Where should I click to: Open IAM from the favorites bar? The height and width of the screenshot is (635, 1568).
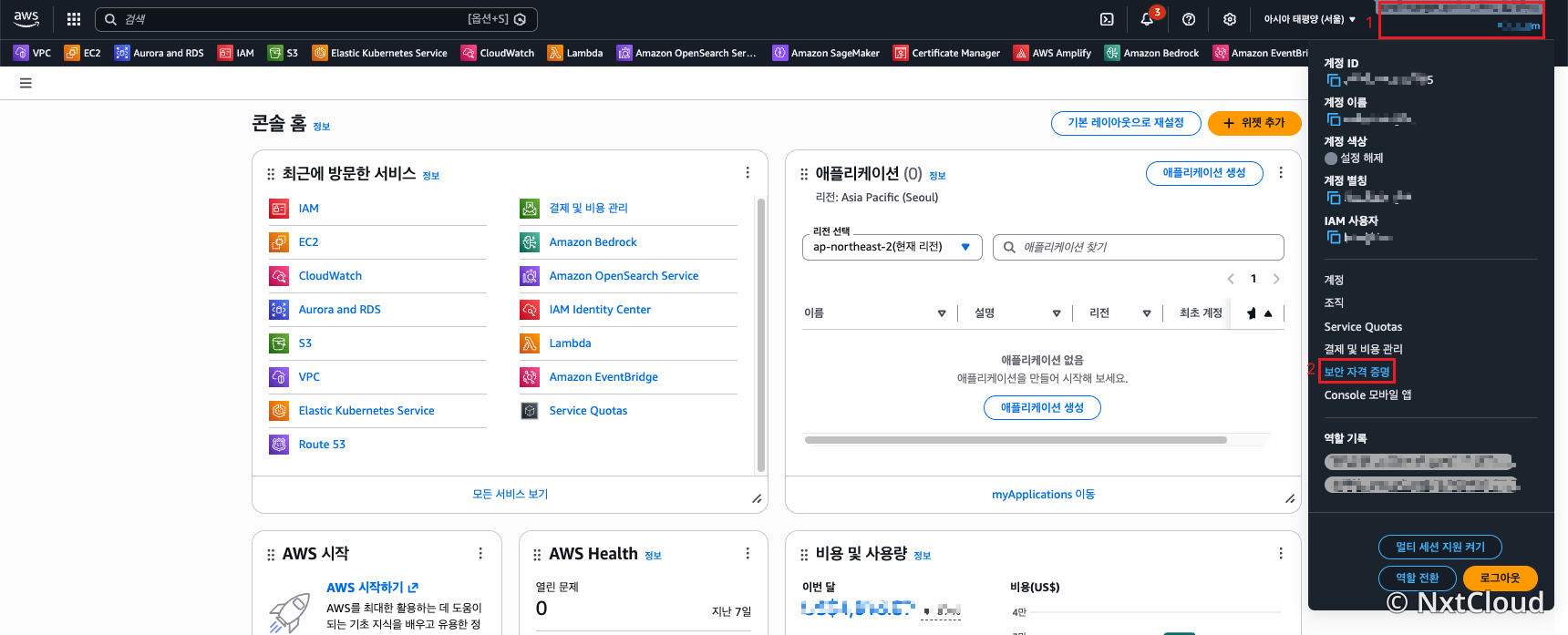(236, 53)
